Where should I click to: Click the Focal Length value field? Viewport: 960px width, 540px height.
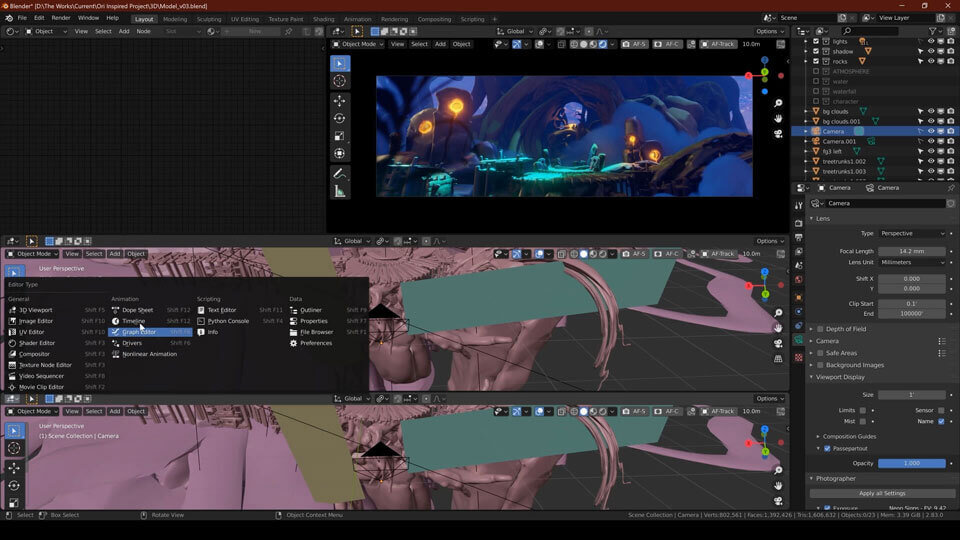(x=912, y=251)
